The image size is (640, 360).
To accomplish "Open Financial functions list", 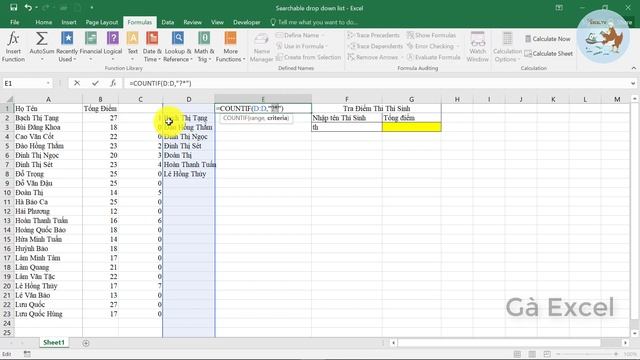I will [x=91, y=47].
